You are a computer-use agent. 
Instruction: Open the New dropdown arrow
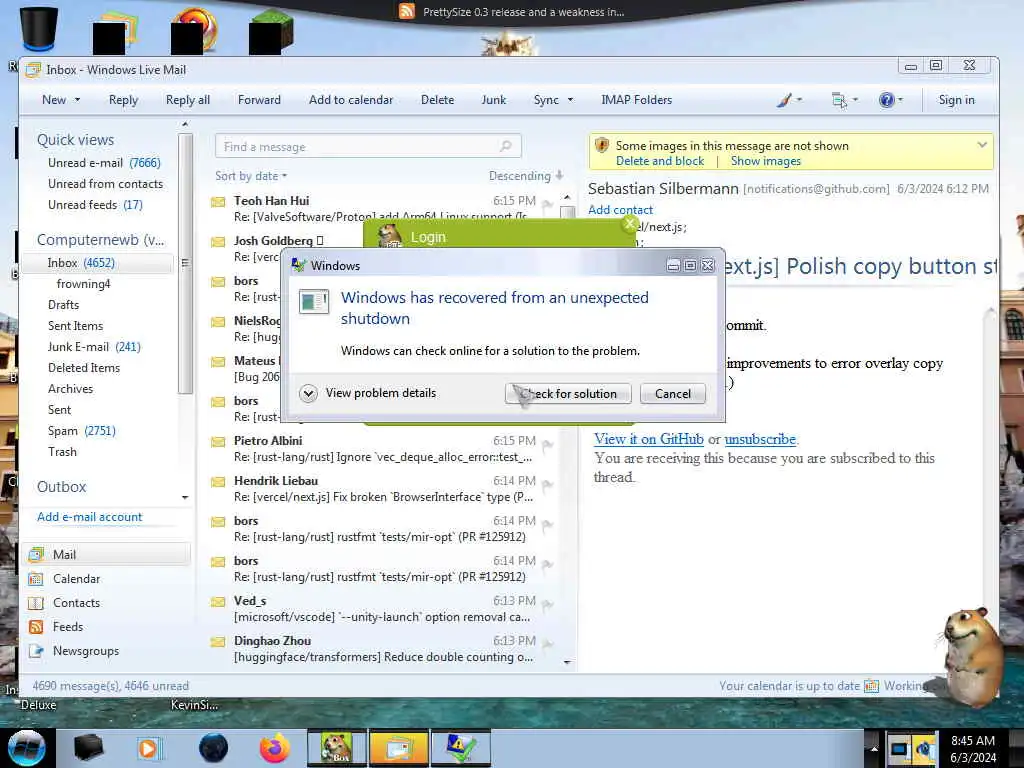tap(77, 100)
